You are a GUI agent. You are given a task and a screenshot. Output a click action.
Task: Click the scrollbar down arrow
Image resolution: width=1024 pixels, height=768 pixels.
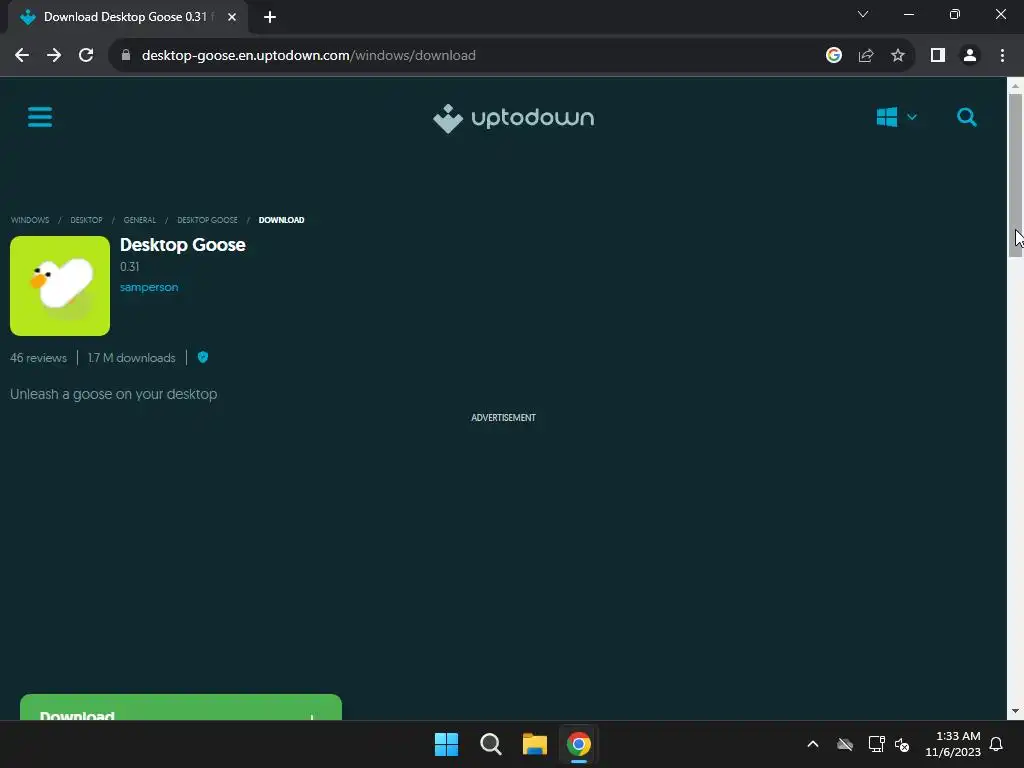tap(1015, 711)
